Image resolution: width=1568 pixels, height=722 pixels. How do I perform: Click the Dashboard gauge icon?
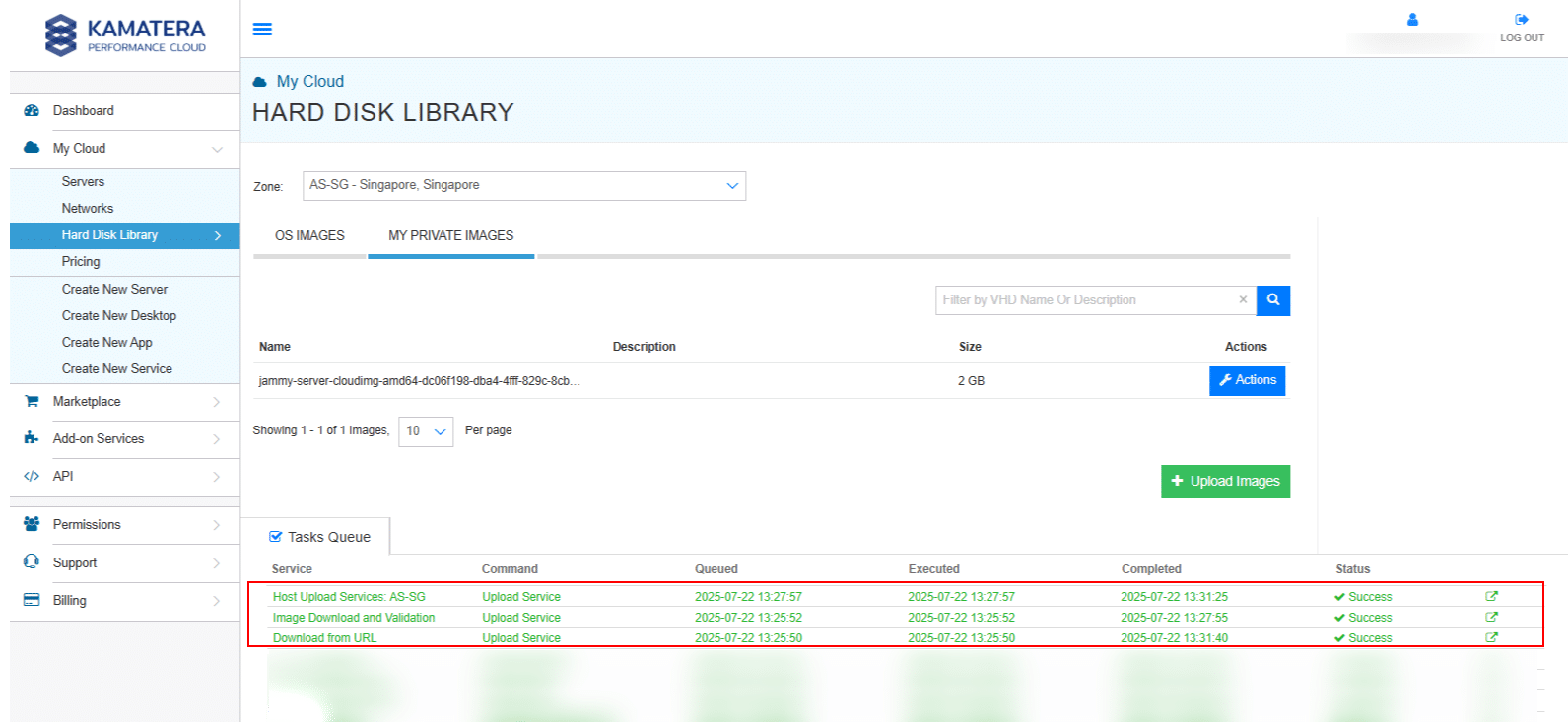point(32,111)
